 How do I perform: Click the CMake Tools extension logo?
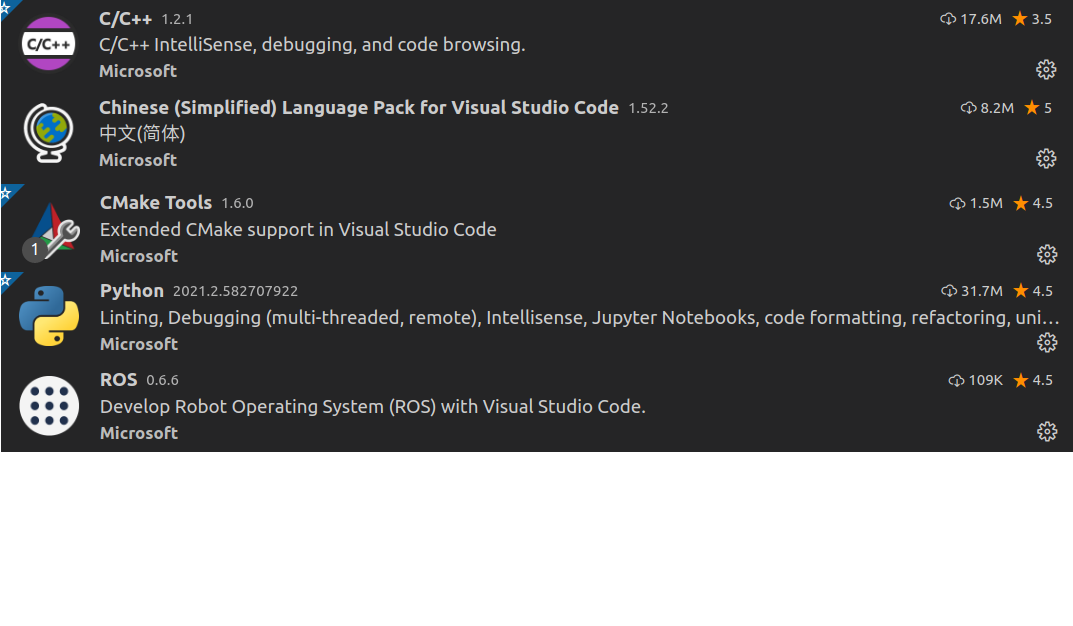click(x=51, y=231)
